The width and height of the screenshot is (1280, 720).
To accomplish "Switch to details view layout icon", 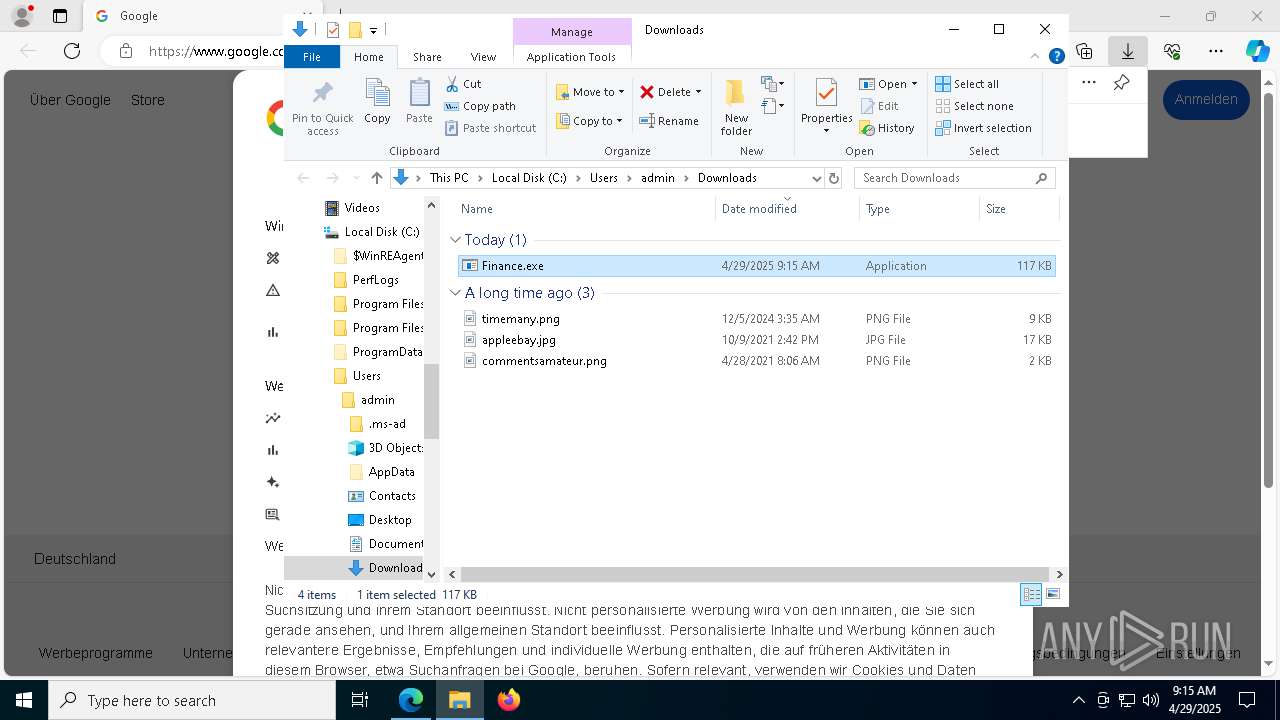I will pos(1031,594).
